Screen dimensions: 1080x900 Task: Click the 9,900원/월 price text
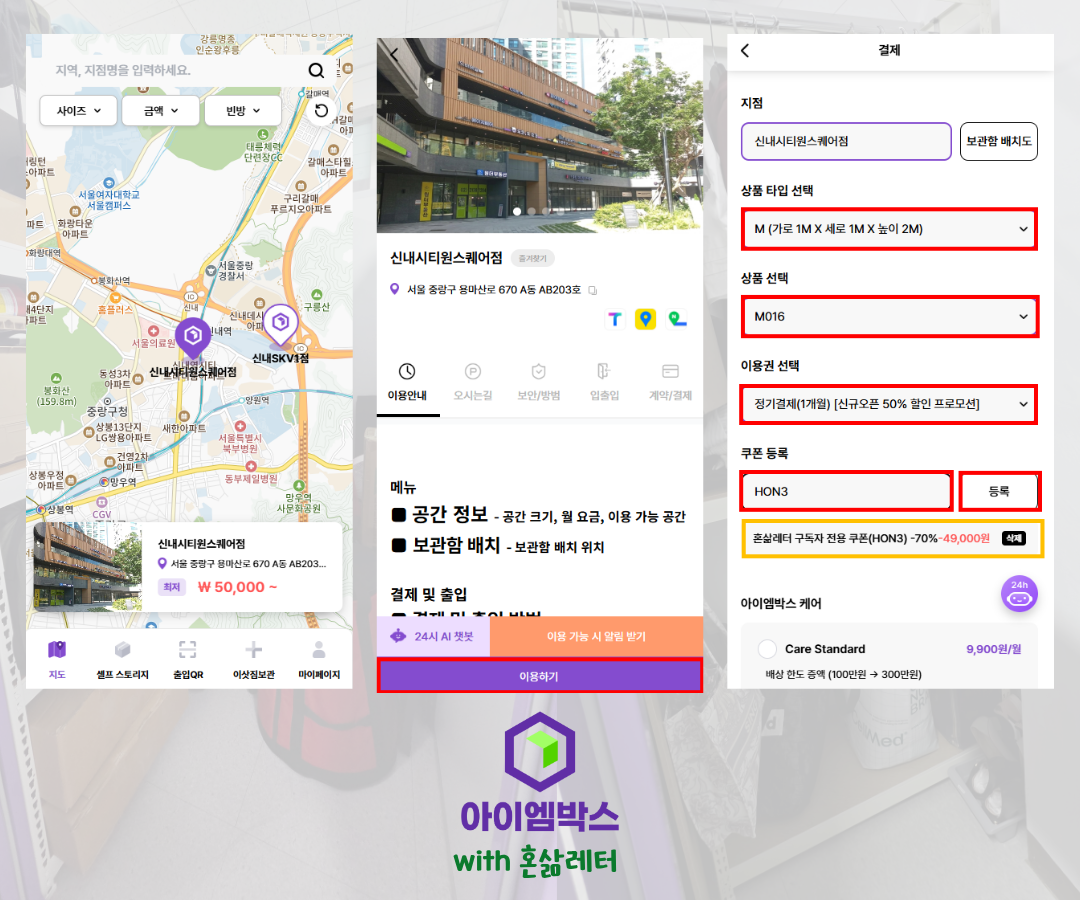(x=993, y=649)
